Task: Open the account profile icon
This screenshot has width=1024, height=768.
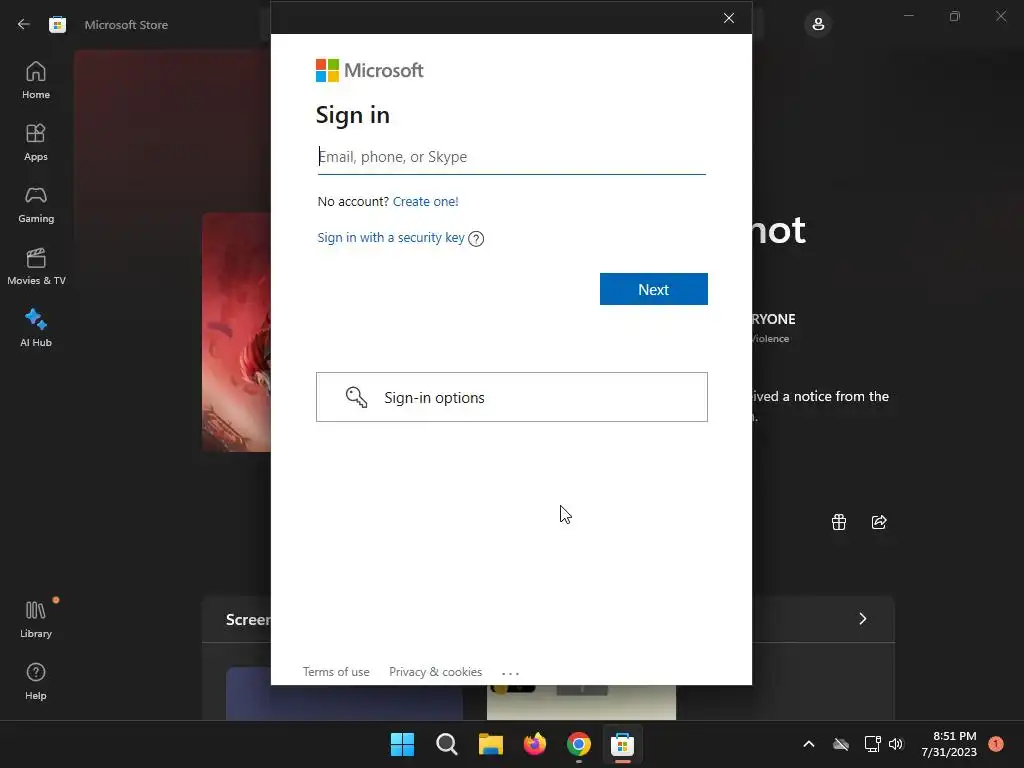Action: 818,24
